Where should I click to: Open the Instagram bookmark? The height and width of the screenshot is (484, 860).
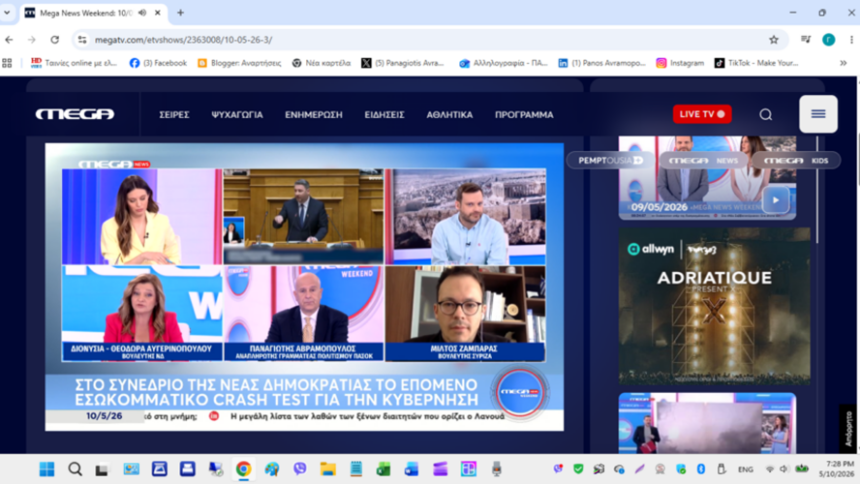[x=680, y=63]
